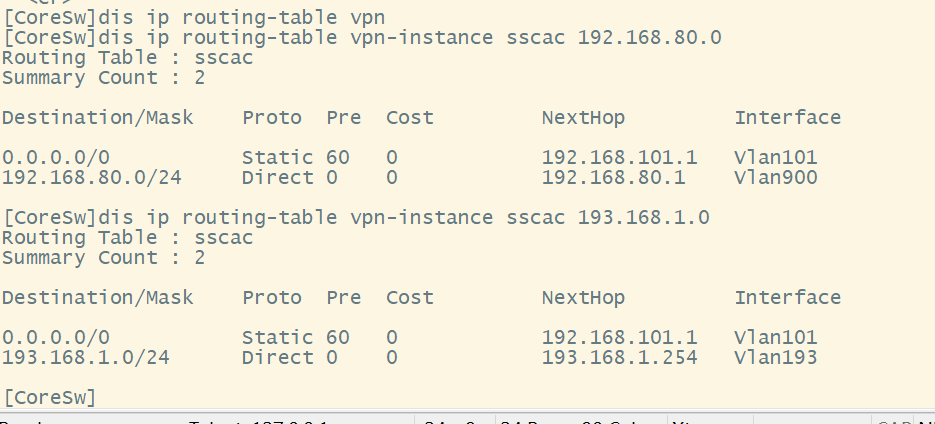Click the Cost header in second table
This screenshot has height=424, width=935.
coord(410,297)
